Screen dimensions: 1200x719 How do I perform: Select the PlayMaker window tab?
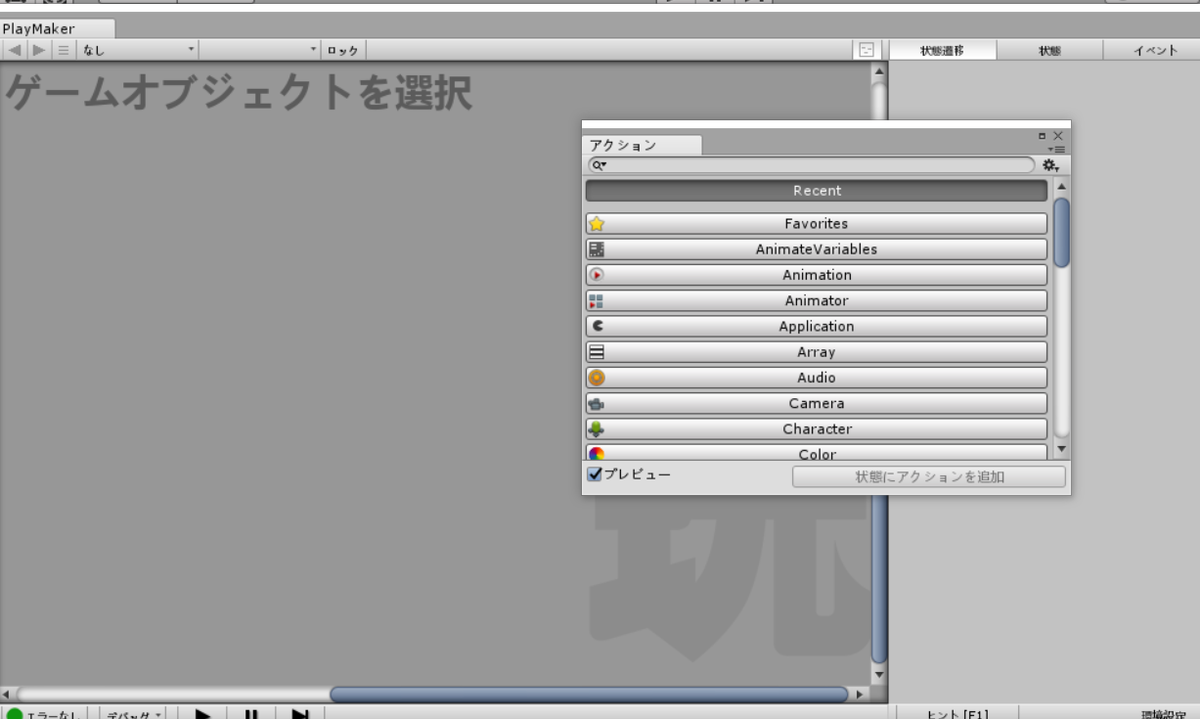coord(57,29)
